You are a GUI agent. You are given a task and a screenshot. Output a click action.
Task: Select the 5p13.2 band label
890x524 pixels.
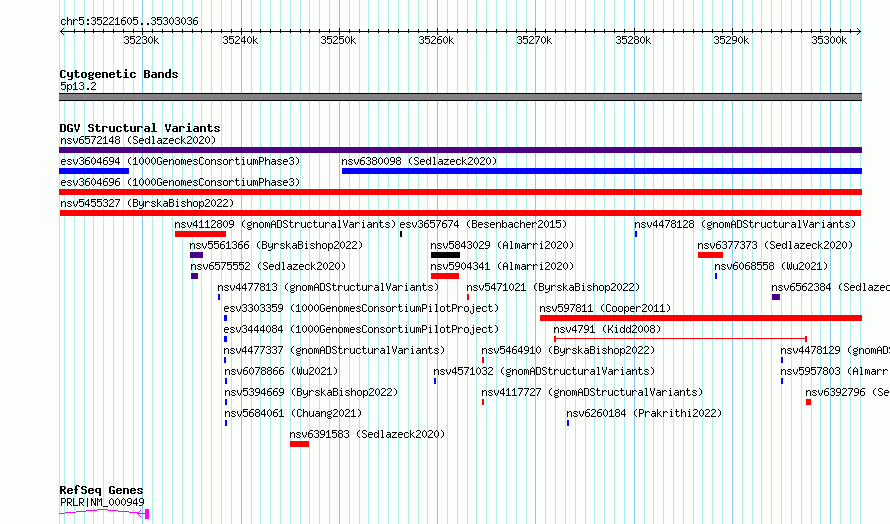point(78,86)
